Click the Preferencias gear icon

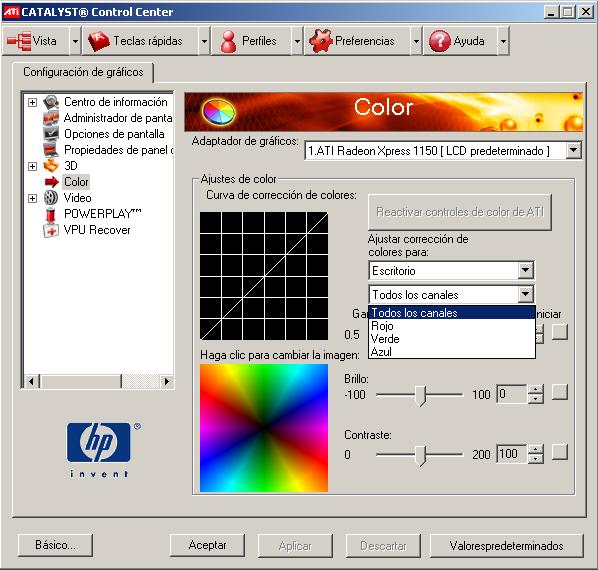(x=320, y=41)
